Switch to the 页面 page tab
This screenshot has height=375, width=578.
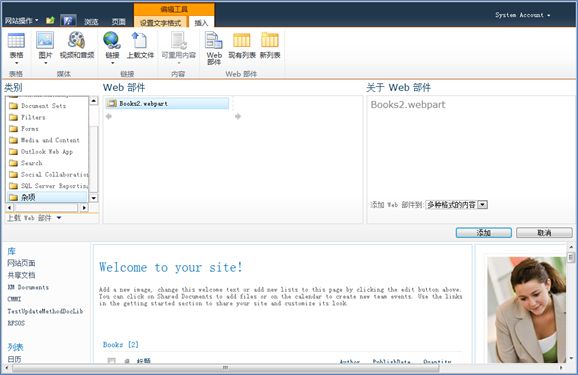click(119, 22)
